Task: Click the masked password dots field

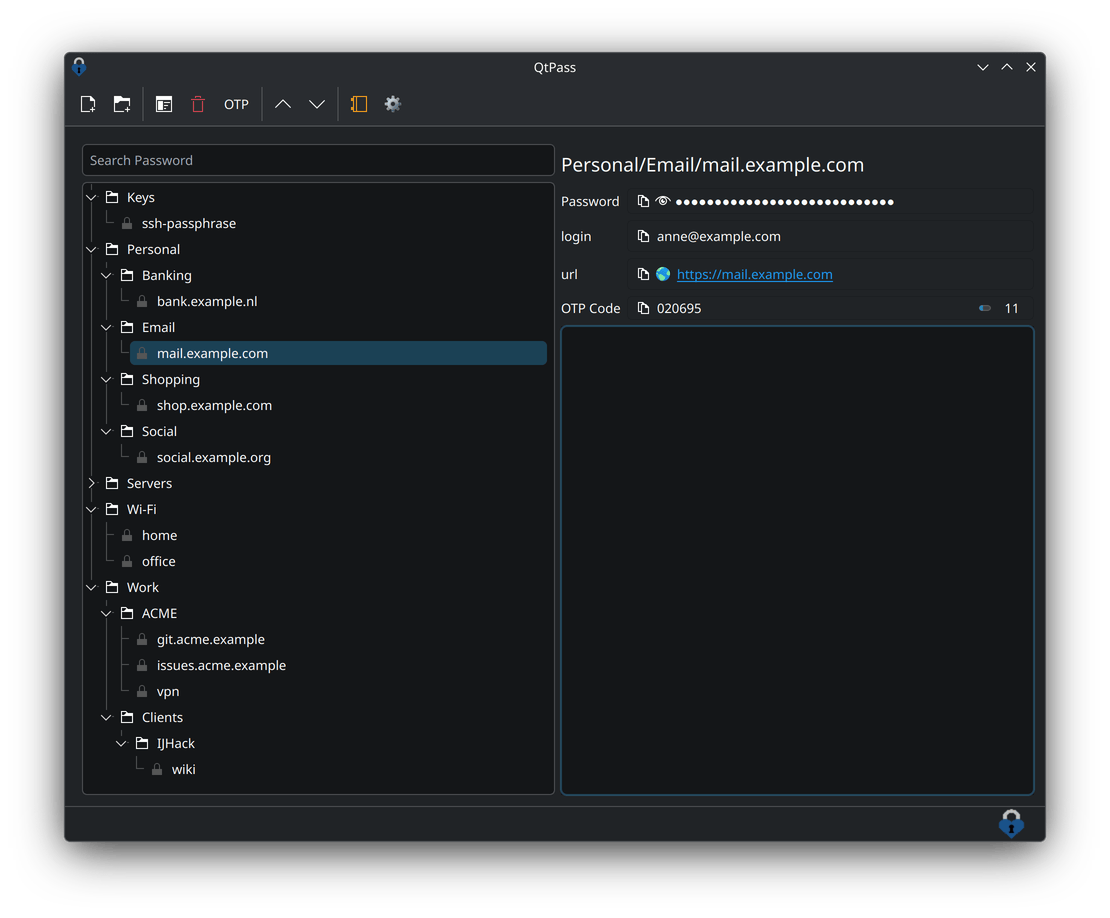Action: coord(784,202)
